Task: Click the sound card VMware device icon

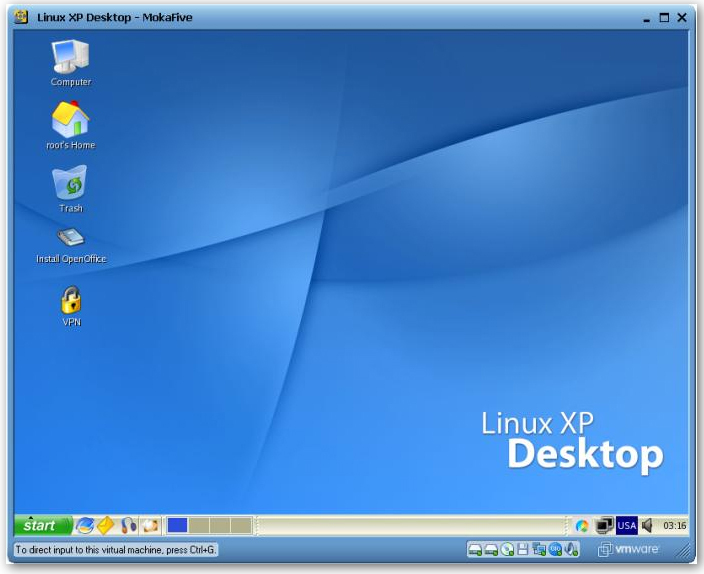Action: pos(571,549)
